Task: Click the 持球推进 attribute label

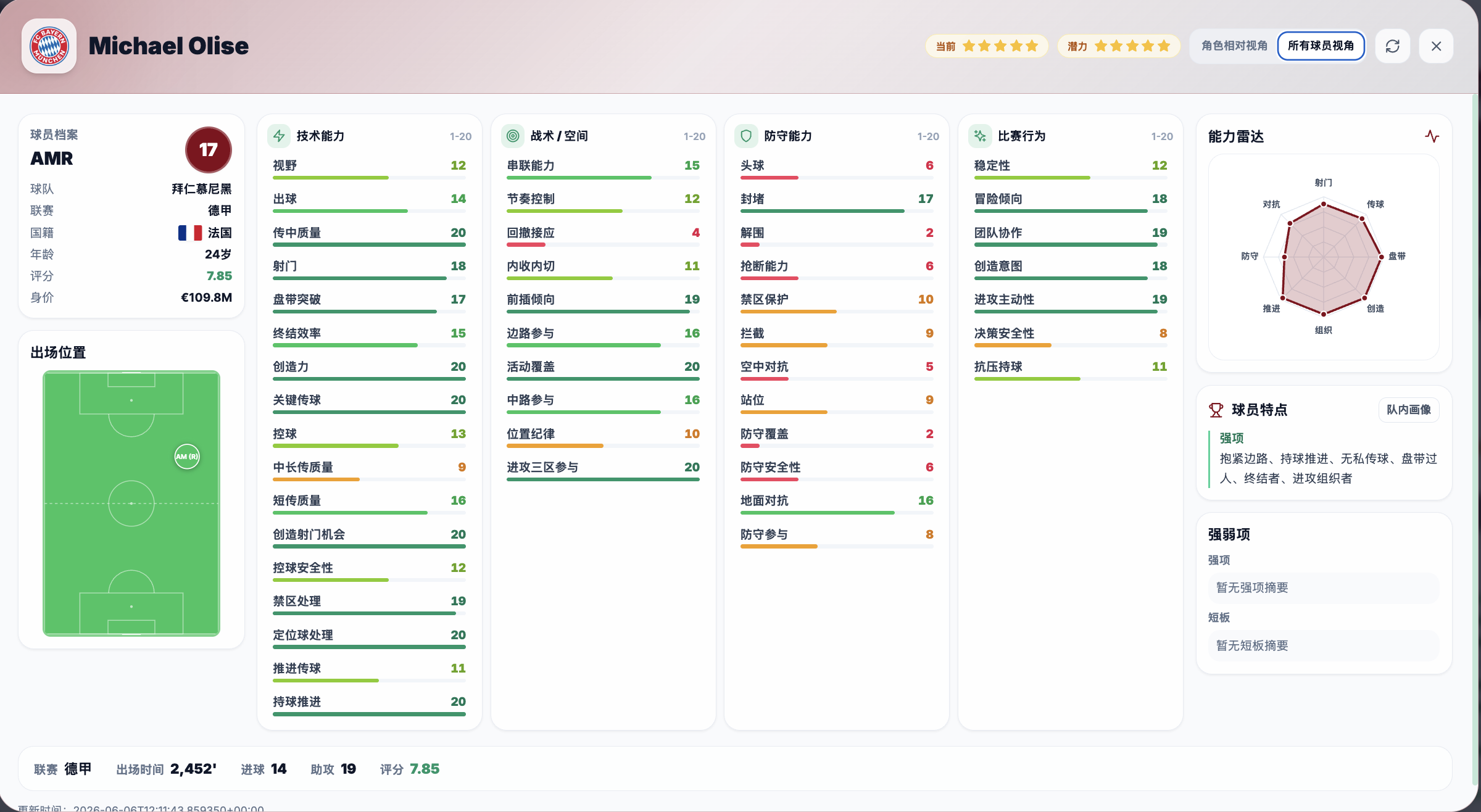Action: [x=297, y=702]
